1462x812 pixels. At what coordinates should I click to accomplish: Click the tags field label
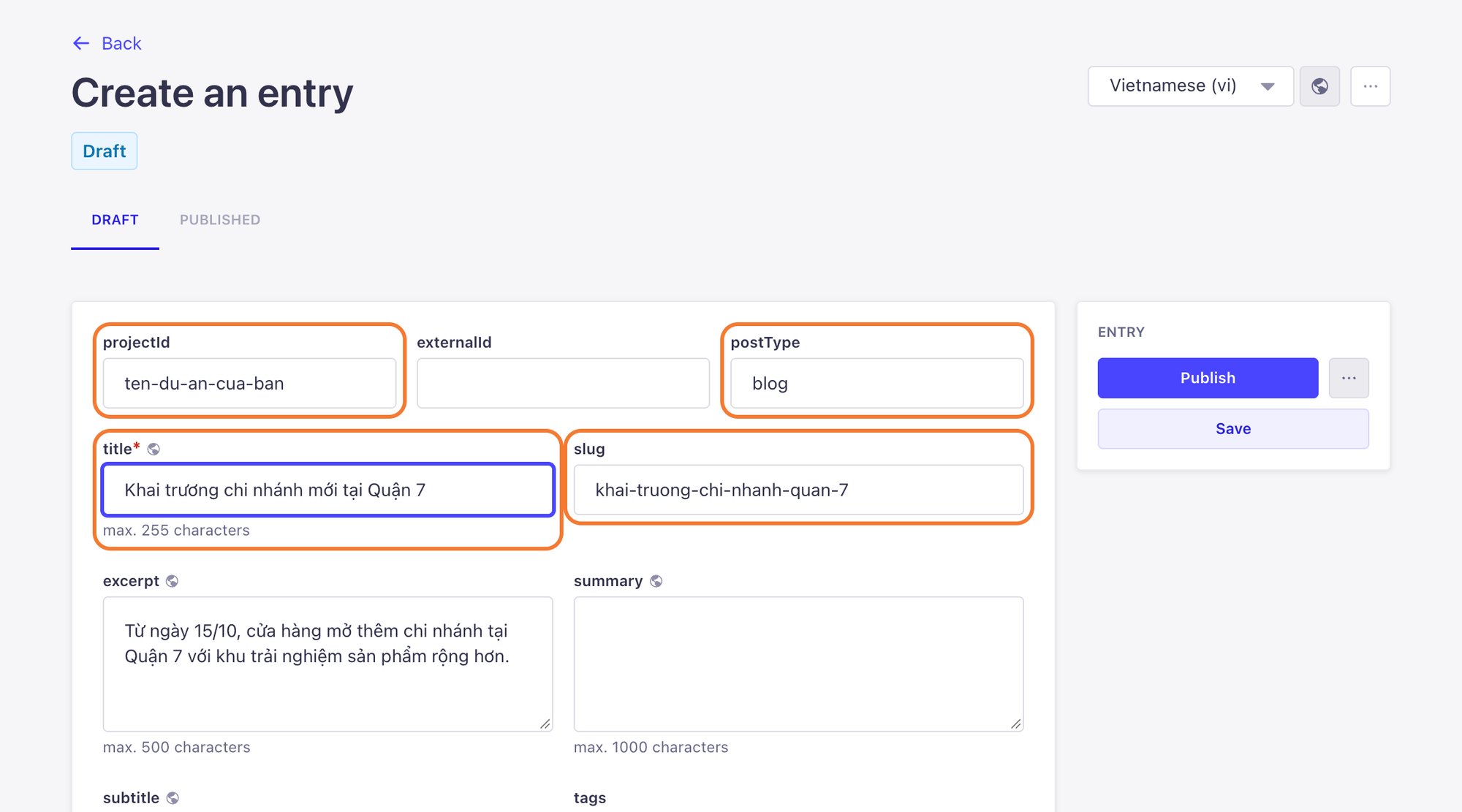(590, 798)
